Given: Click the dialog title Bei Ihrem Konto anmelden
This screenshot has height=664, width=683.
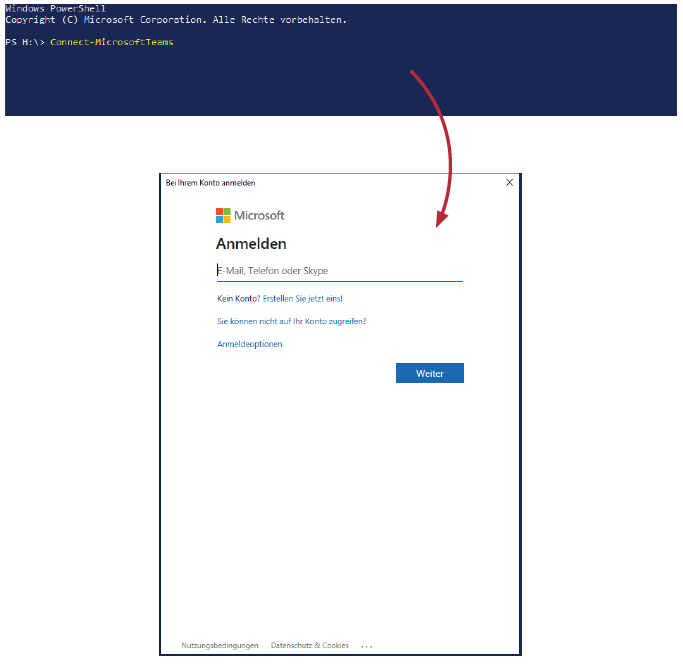Looking at the screenshot, I should [x=210, y=183].
